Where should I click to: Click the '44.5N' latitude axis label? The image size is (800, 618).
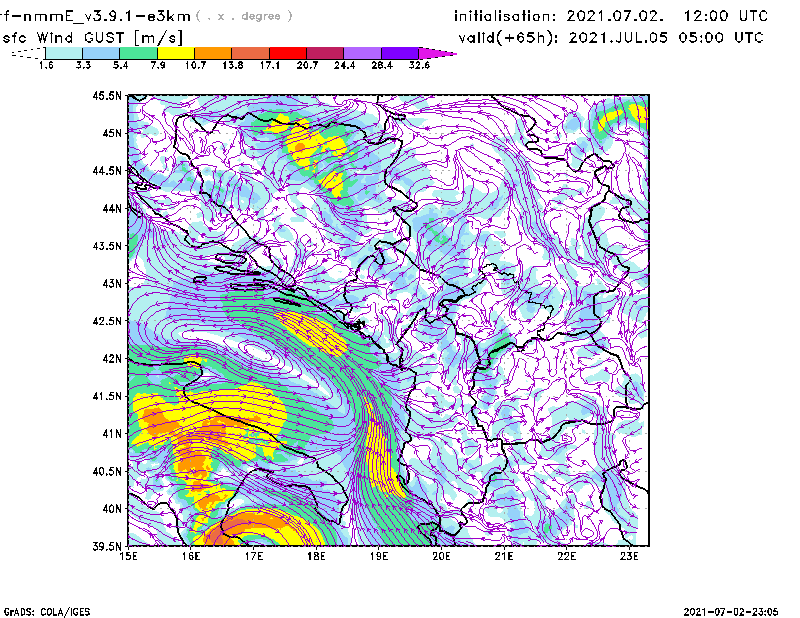click(107, 170)
